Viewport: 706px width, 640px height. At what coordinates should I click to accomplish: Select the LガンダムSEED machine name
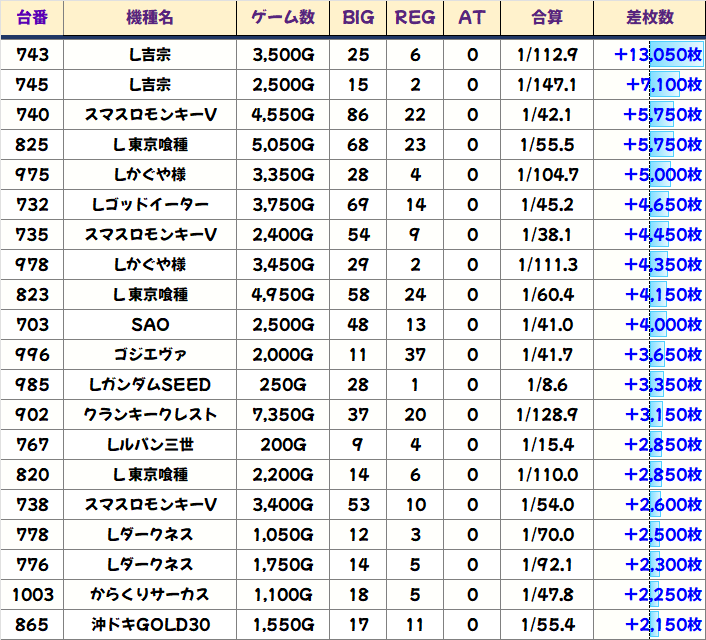tap(150, 385)
